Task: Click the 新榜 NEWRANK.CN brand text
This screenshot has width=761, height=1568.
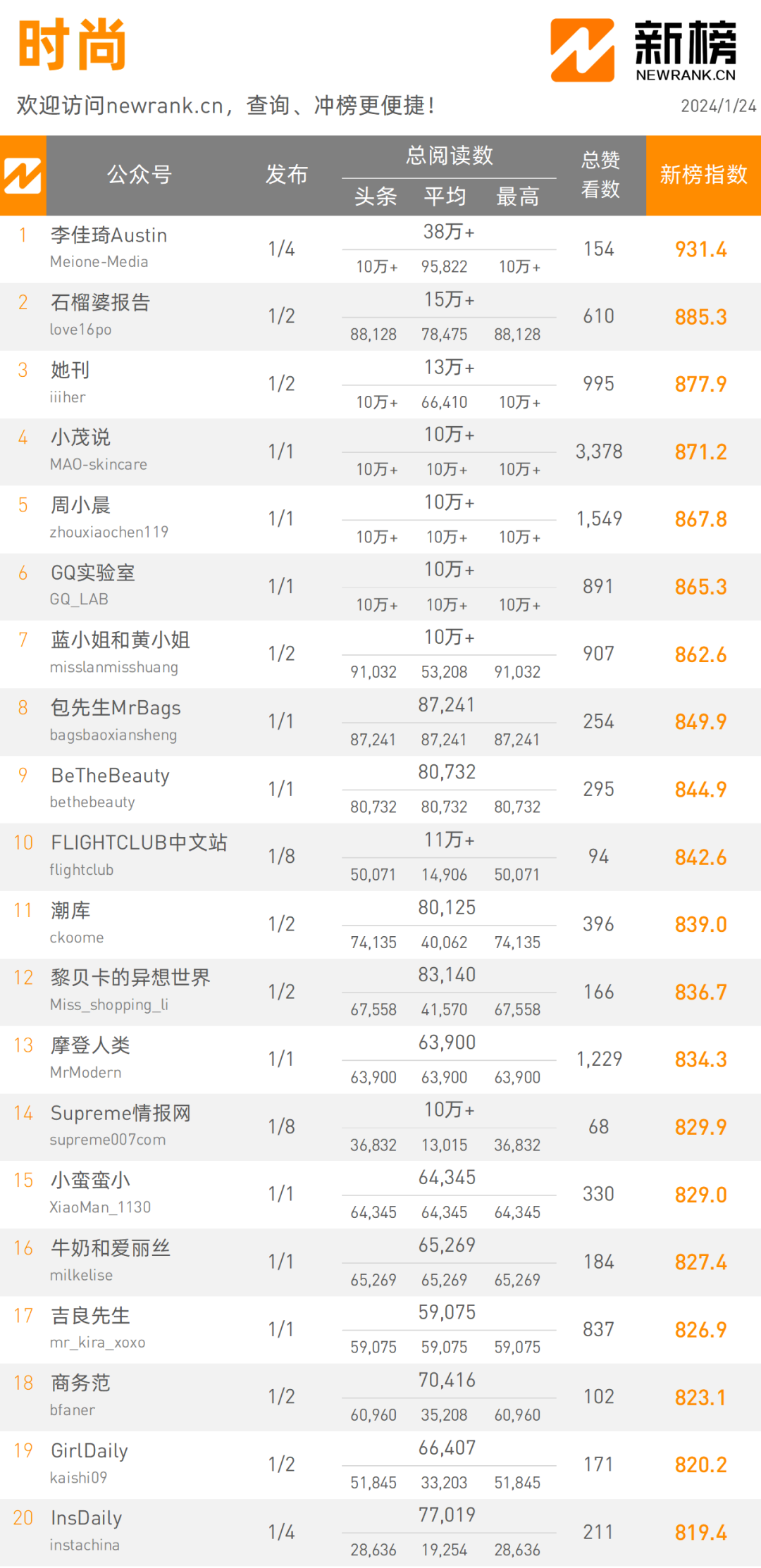Action: pyautogui.click(x=686, y=51)
